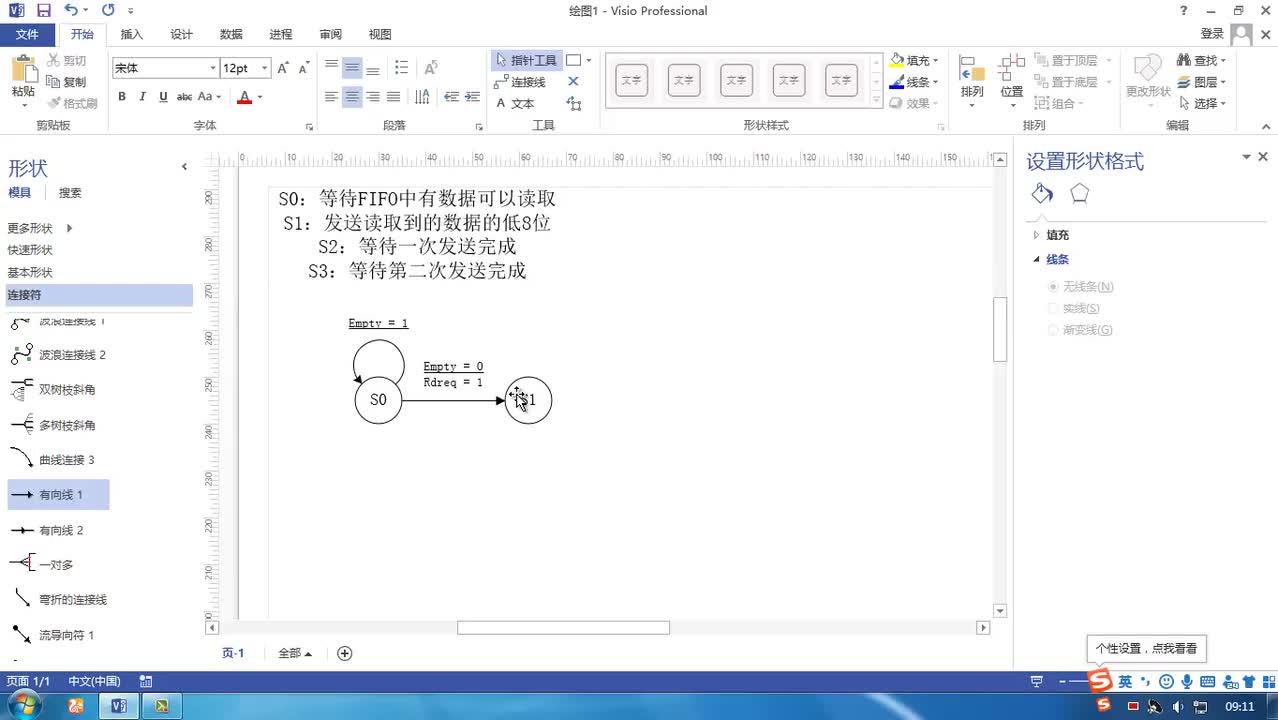Toggle underline formatting
1278x720 pixels.
pos(163,97)
